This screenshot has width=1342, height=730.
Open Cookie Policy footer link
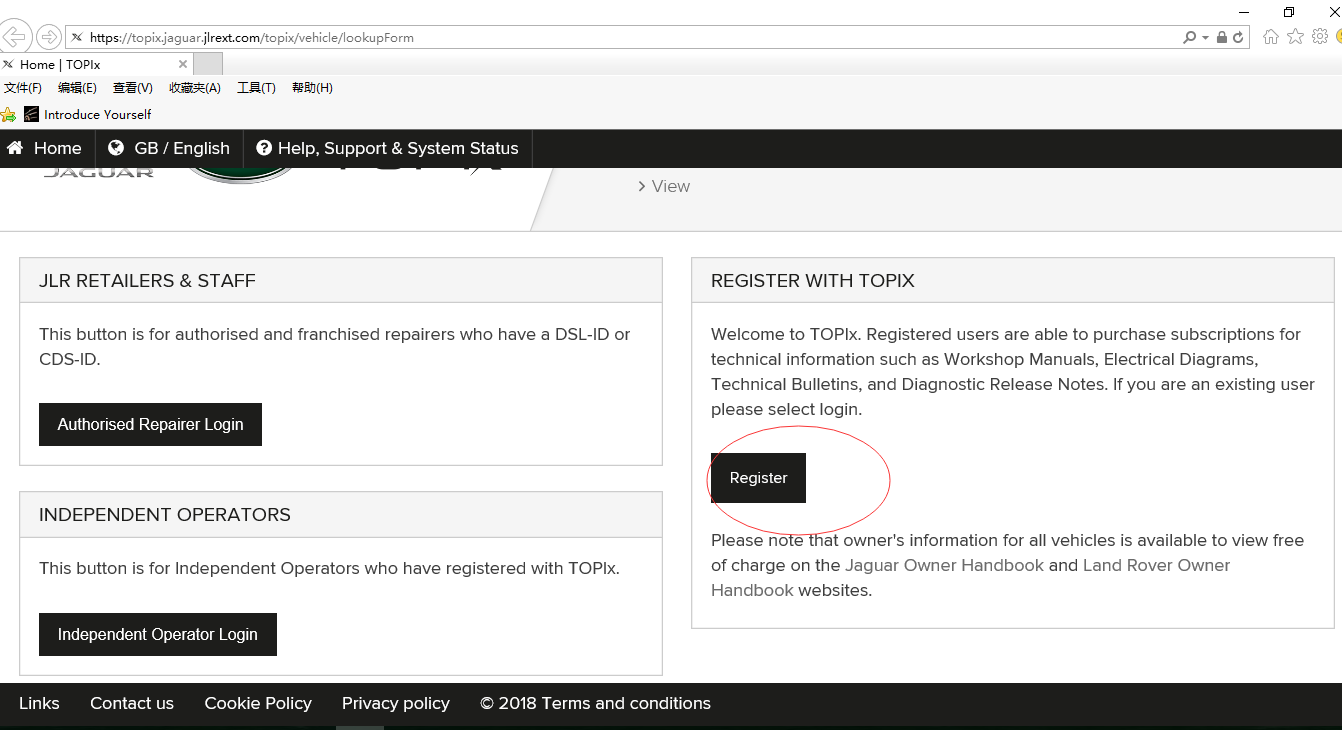click(x=258, y=703)
